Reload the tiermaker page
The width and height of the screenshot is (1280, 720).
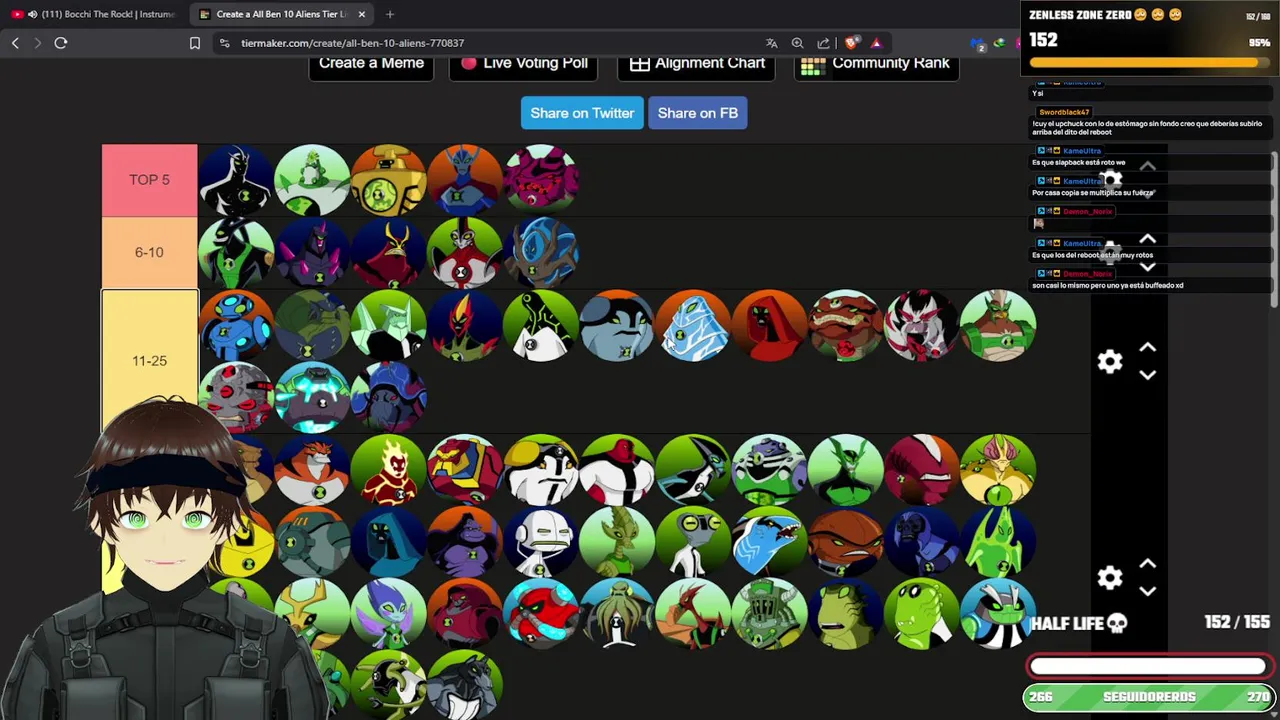pyautogui.click(x=61, y=43)
